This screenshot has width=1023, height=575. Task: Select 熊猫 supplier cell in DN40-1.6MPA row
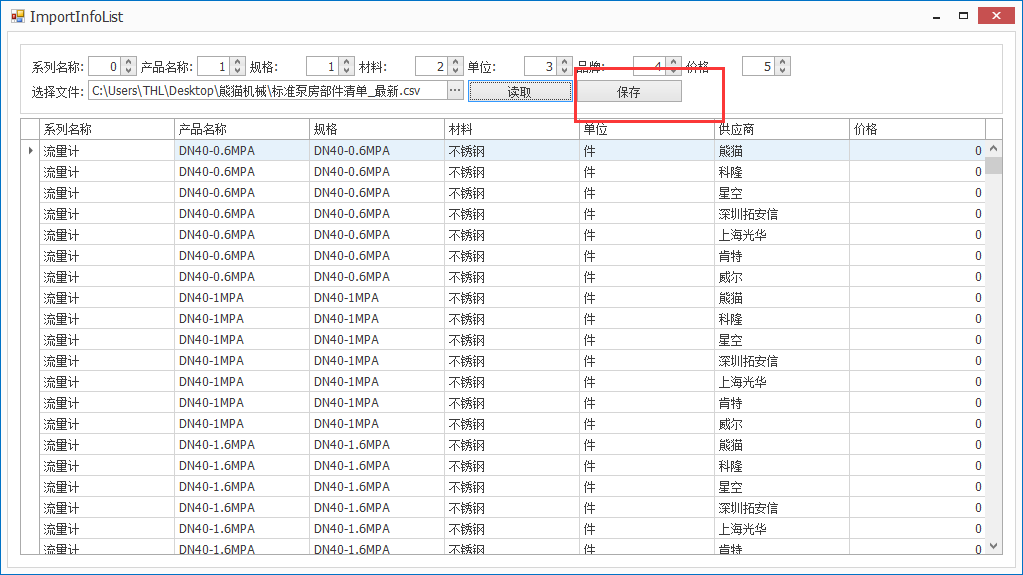tap(782, 444)
